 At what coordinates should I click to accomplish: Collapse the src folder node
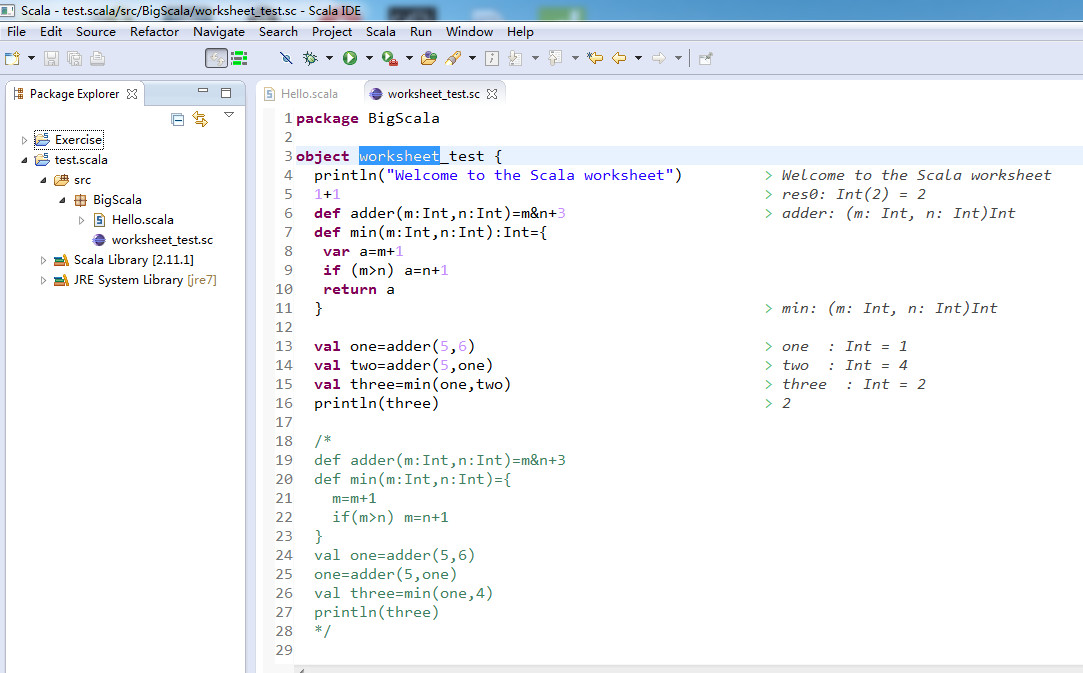pyautogui.click(x=43, y=180)
